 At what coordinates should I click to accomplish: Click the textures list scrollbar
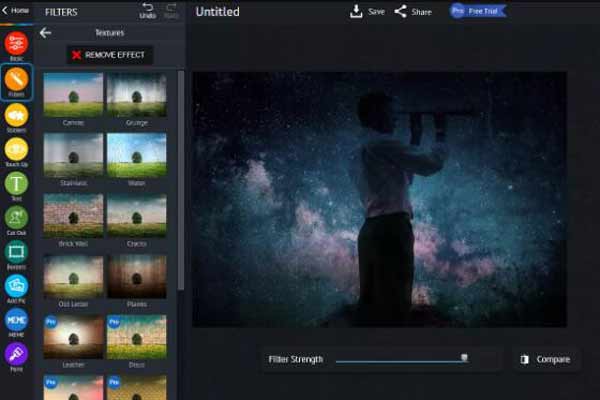pos(181,180)
